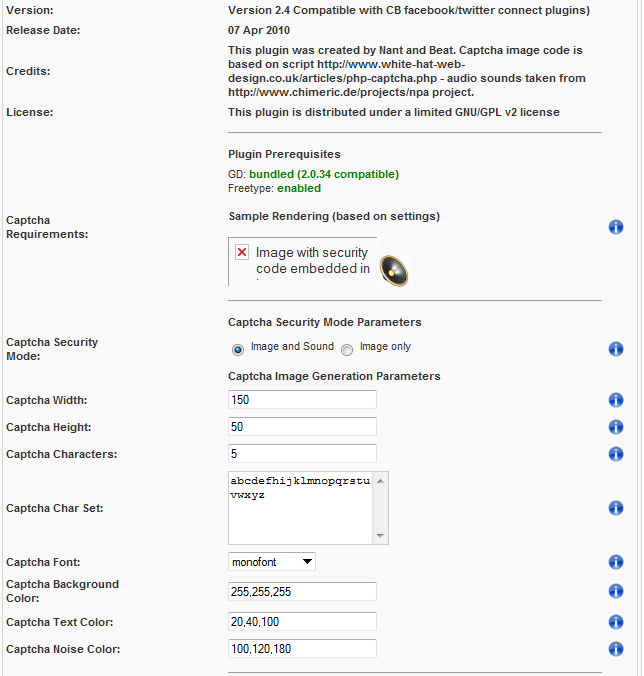Click info icon for Captcha Noise Color
644x676 pixels.
coord(616,649)
